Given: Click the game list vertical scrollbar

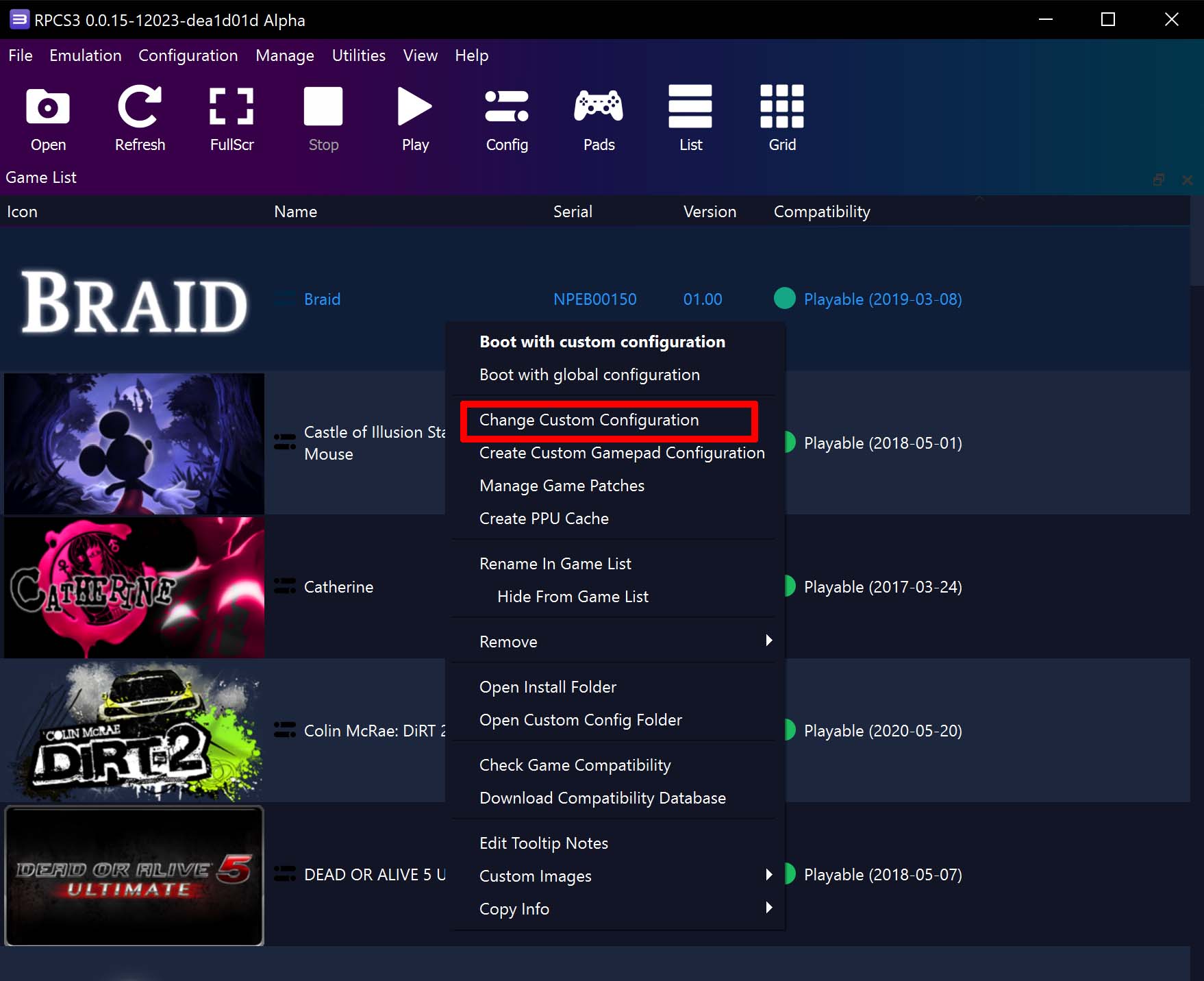Looking at the screenshot, I should coord(1197,240).
